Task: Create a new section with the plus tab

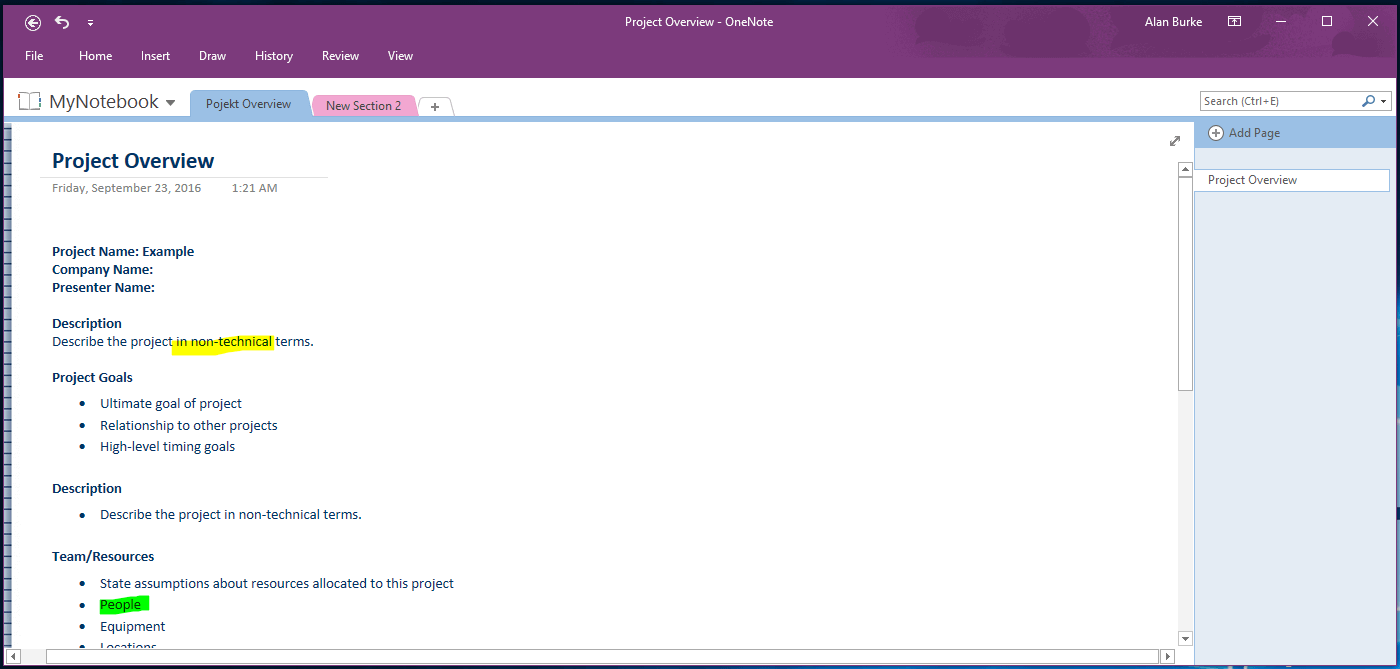Action: pos(434,105)
